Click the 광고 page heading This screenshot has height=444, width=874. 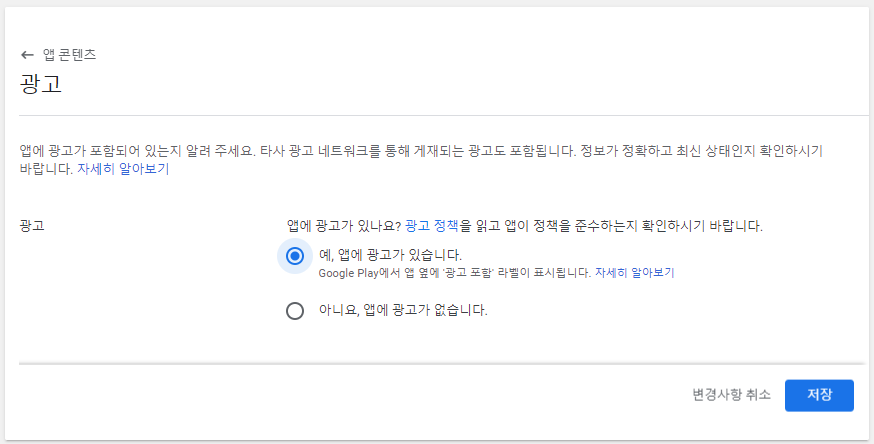pyautogui.click(x=41, y=83)
